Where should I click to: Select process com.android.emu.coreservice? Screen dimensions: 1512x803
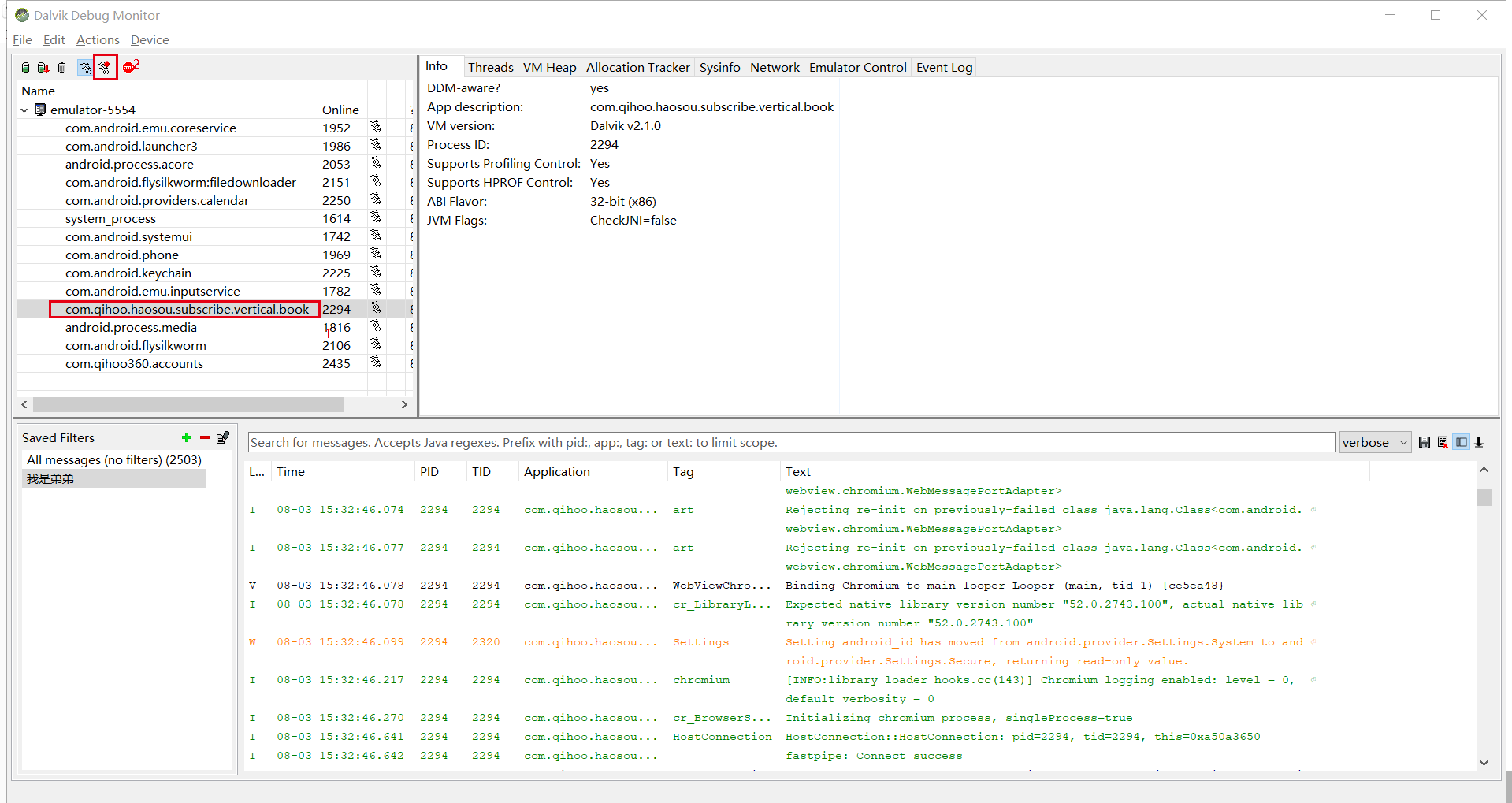point(150,128)
